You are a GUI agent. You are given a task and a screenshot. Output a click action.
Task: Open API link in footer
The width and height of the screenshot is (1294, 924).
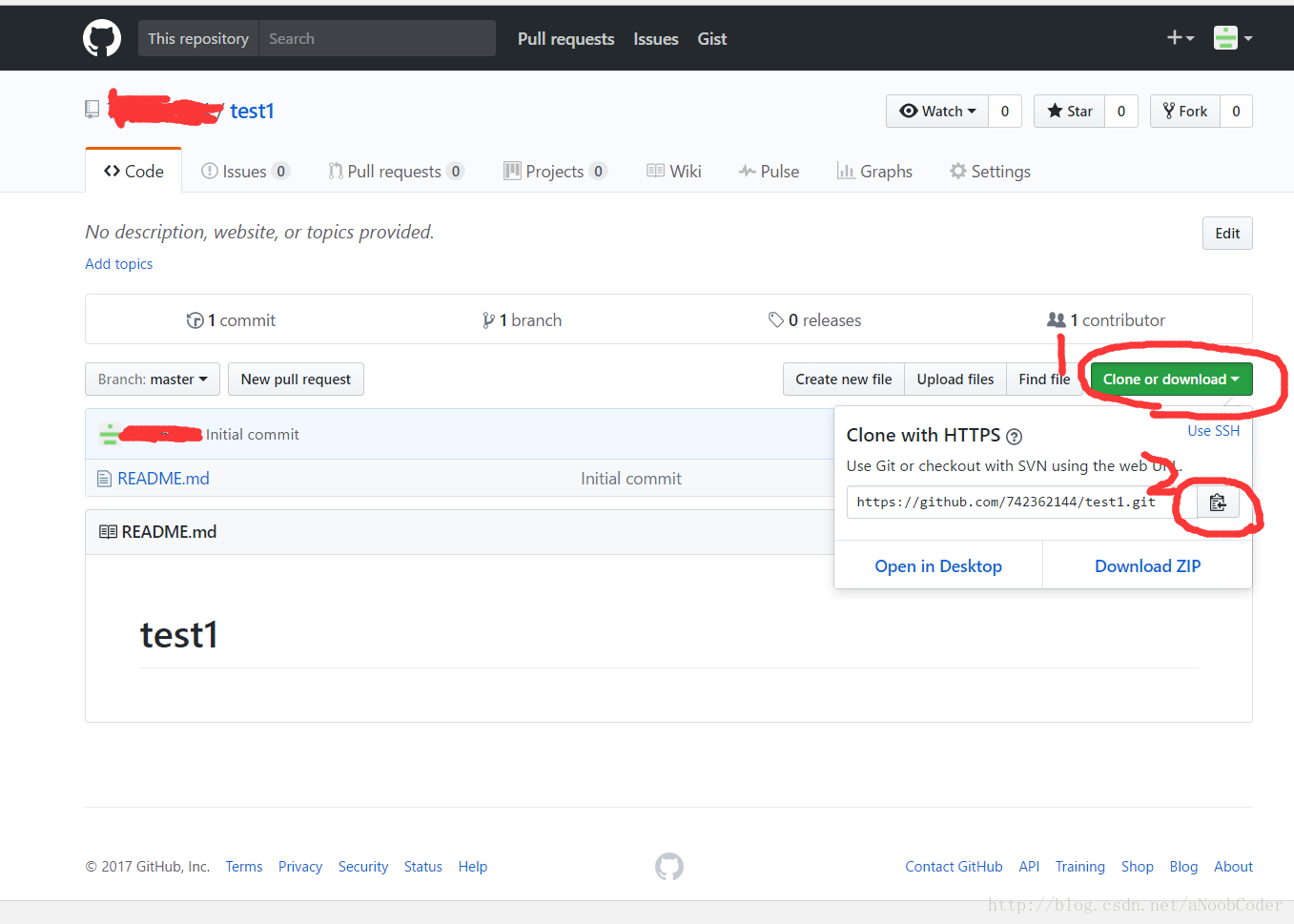point(1029,866)
